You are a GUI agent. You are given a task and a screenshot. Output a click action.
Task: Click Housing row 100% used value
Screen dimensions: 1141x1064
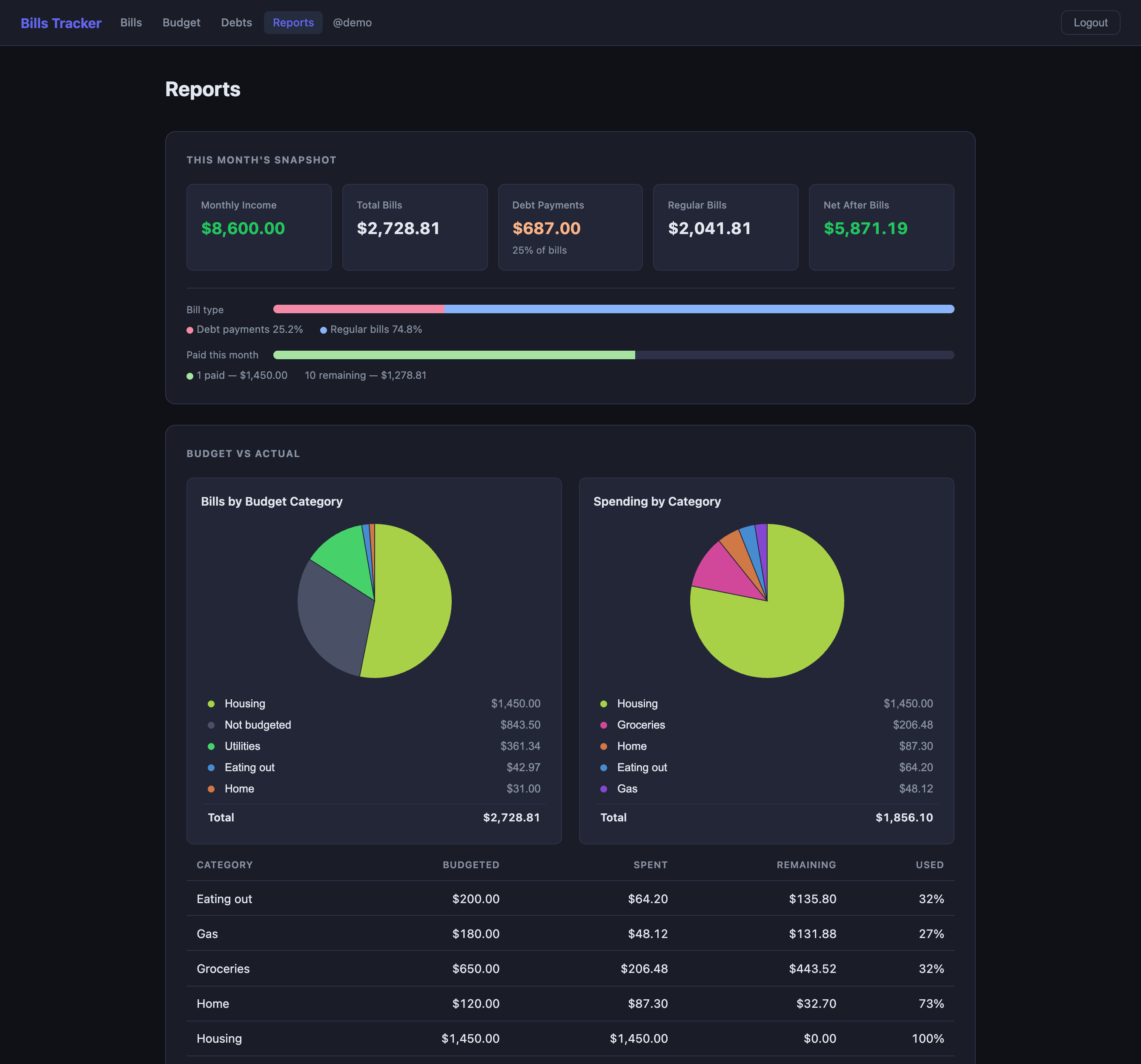928,1039
